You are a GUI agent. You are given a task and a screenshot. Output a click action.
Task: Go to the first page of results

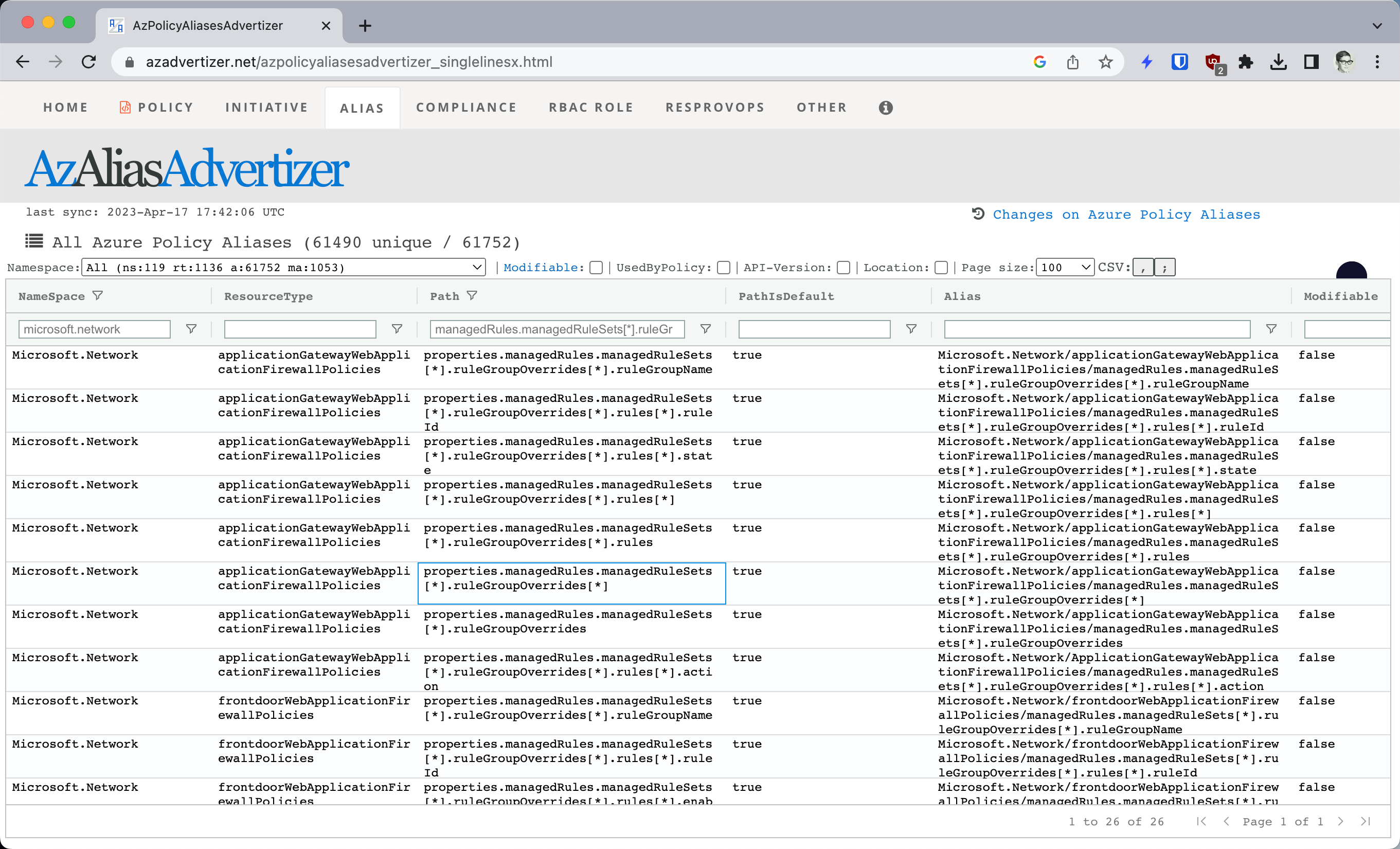point(1201,822)
